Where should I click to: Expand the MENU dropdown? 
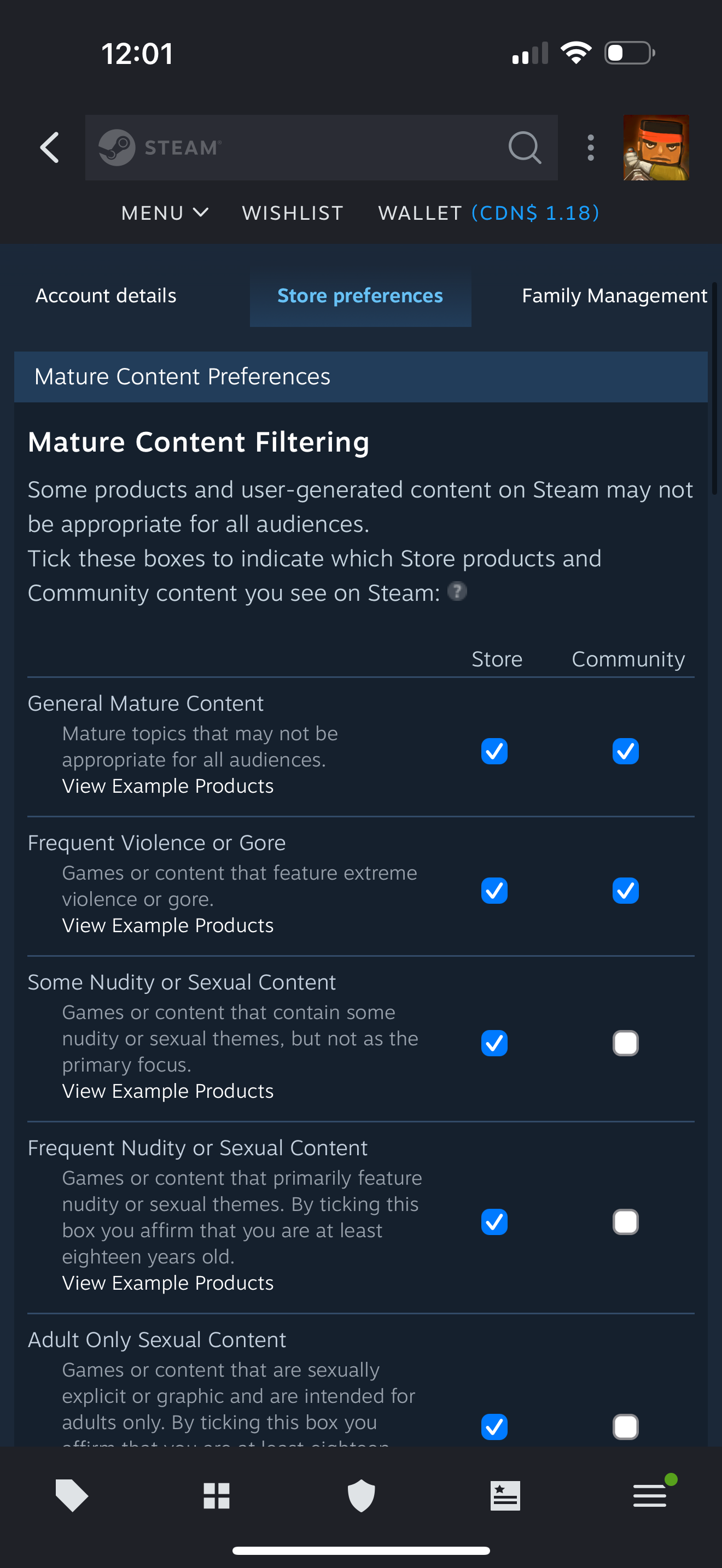click(x=165, y=213)
